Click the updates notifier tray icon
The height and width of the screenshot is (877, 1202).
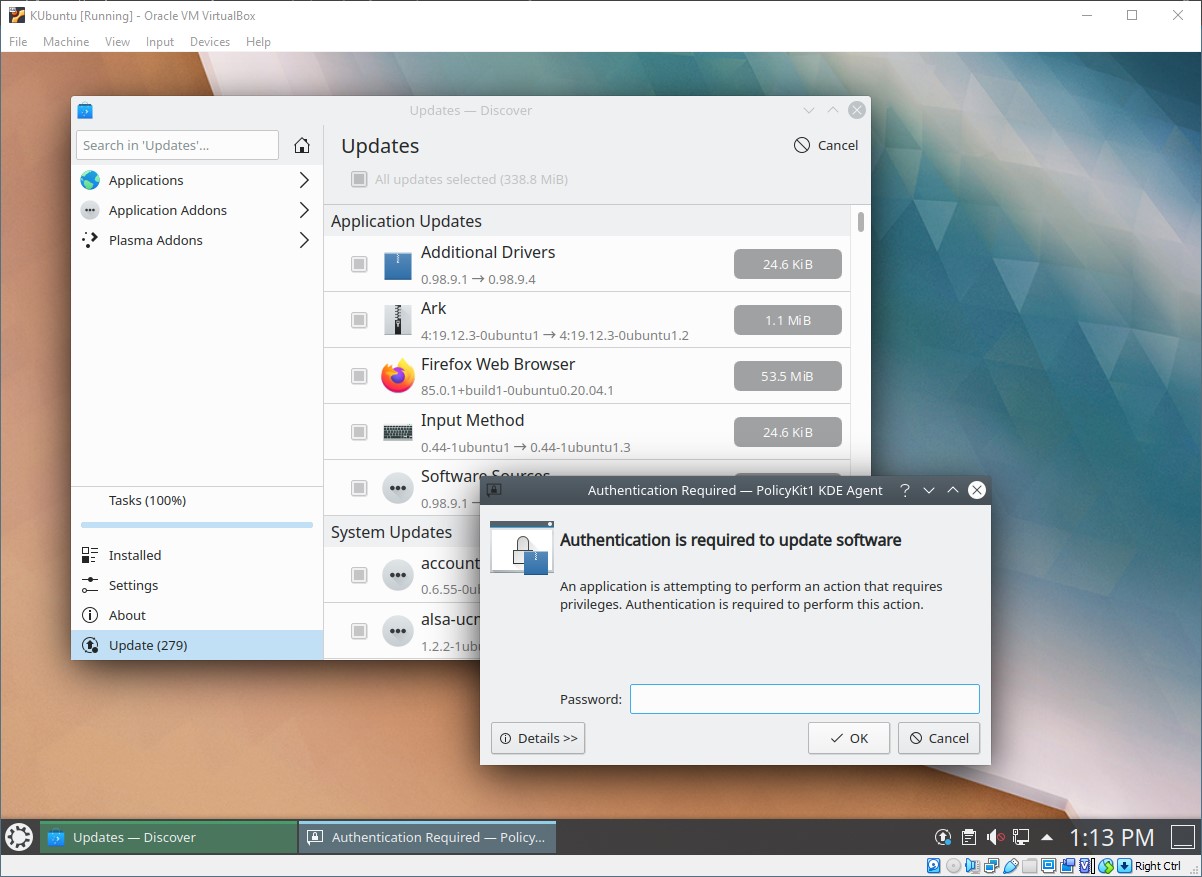tap(942, 837)
